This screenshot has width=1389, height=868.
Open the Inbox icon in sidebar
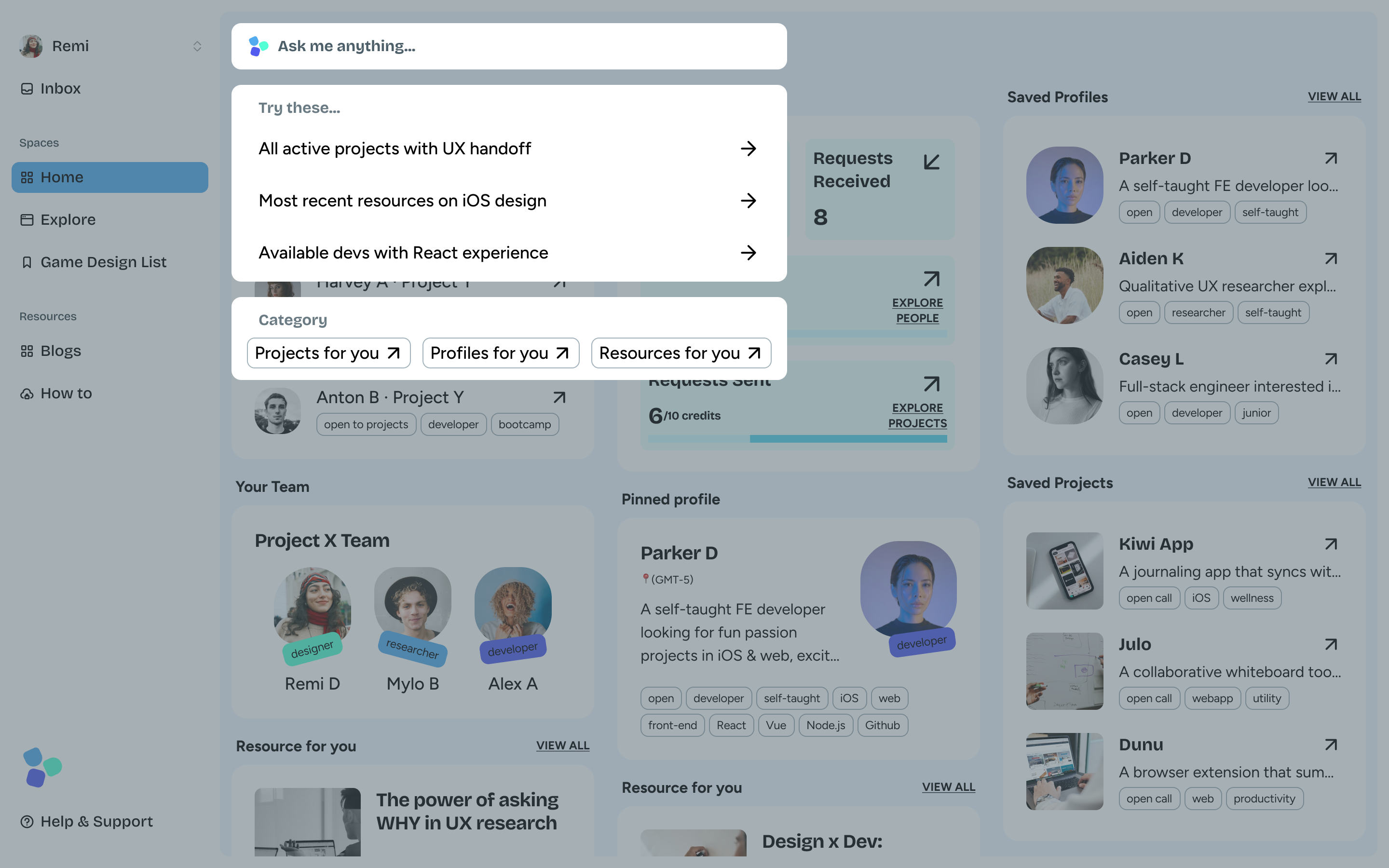pos(27,88)
